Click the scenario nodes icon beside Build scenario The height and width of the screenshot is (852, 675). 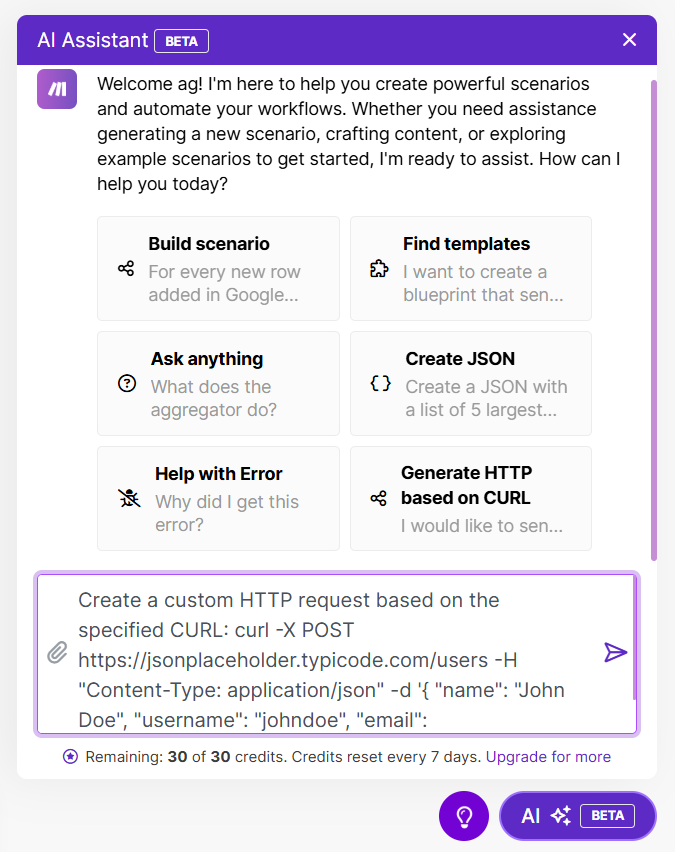(127, 269)
